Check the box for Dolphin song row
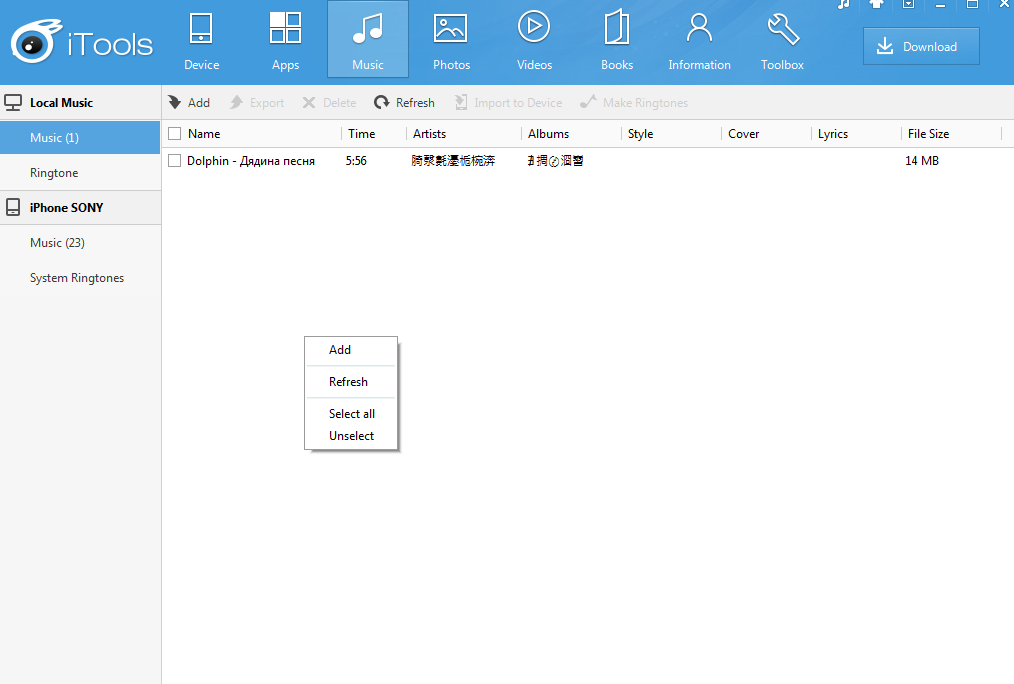Screen dimensions: 1014x684 click(x=175, y=161)
